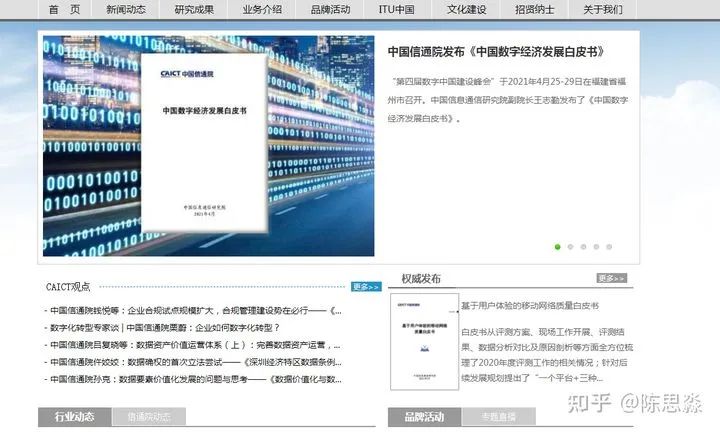
Task: Switch to the third carousel slide dot
Action: [583, 247]
